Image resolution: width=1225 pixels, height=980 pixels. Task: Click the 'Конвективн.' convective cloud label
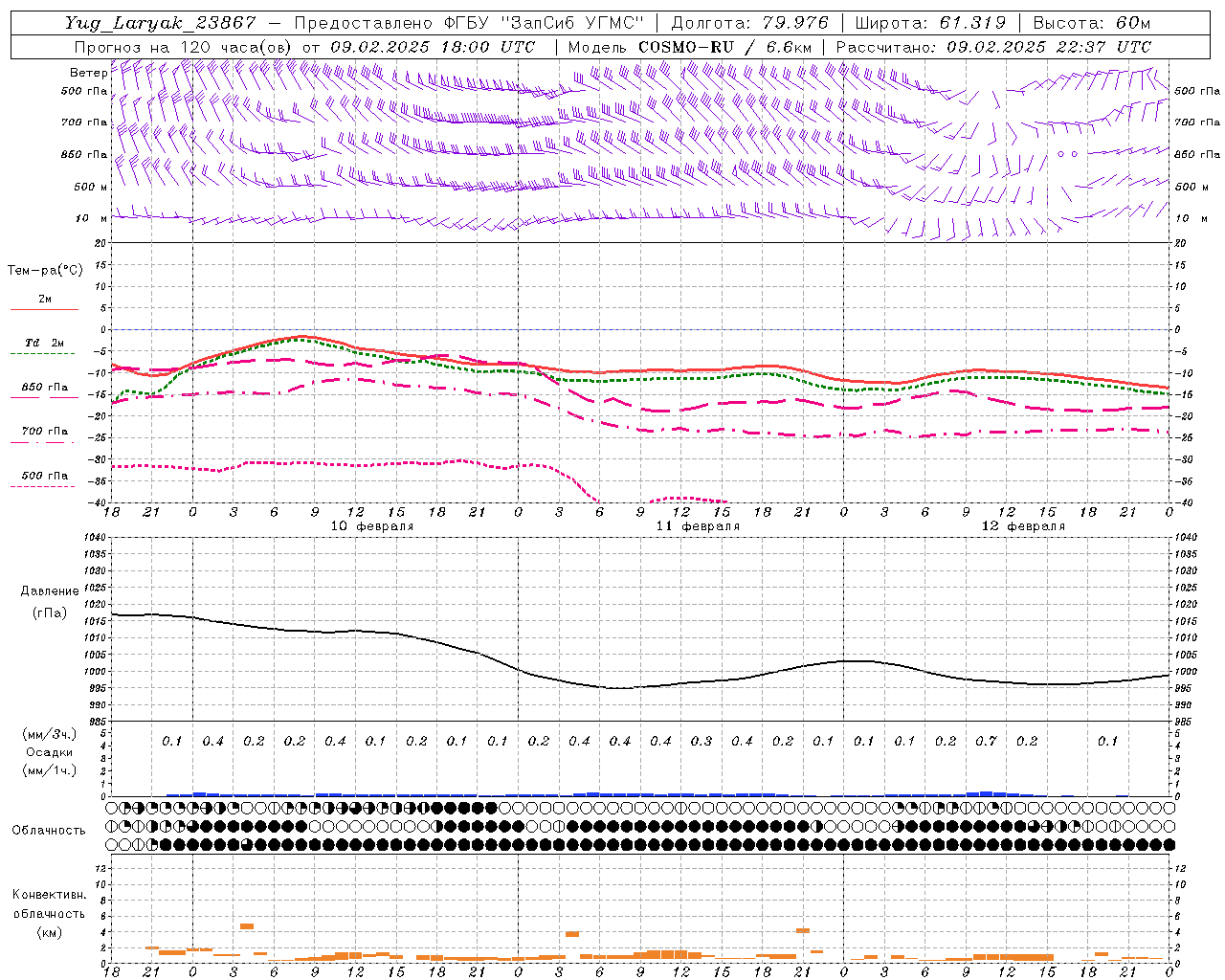(x=49, y=895)
